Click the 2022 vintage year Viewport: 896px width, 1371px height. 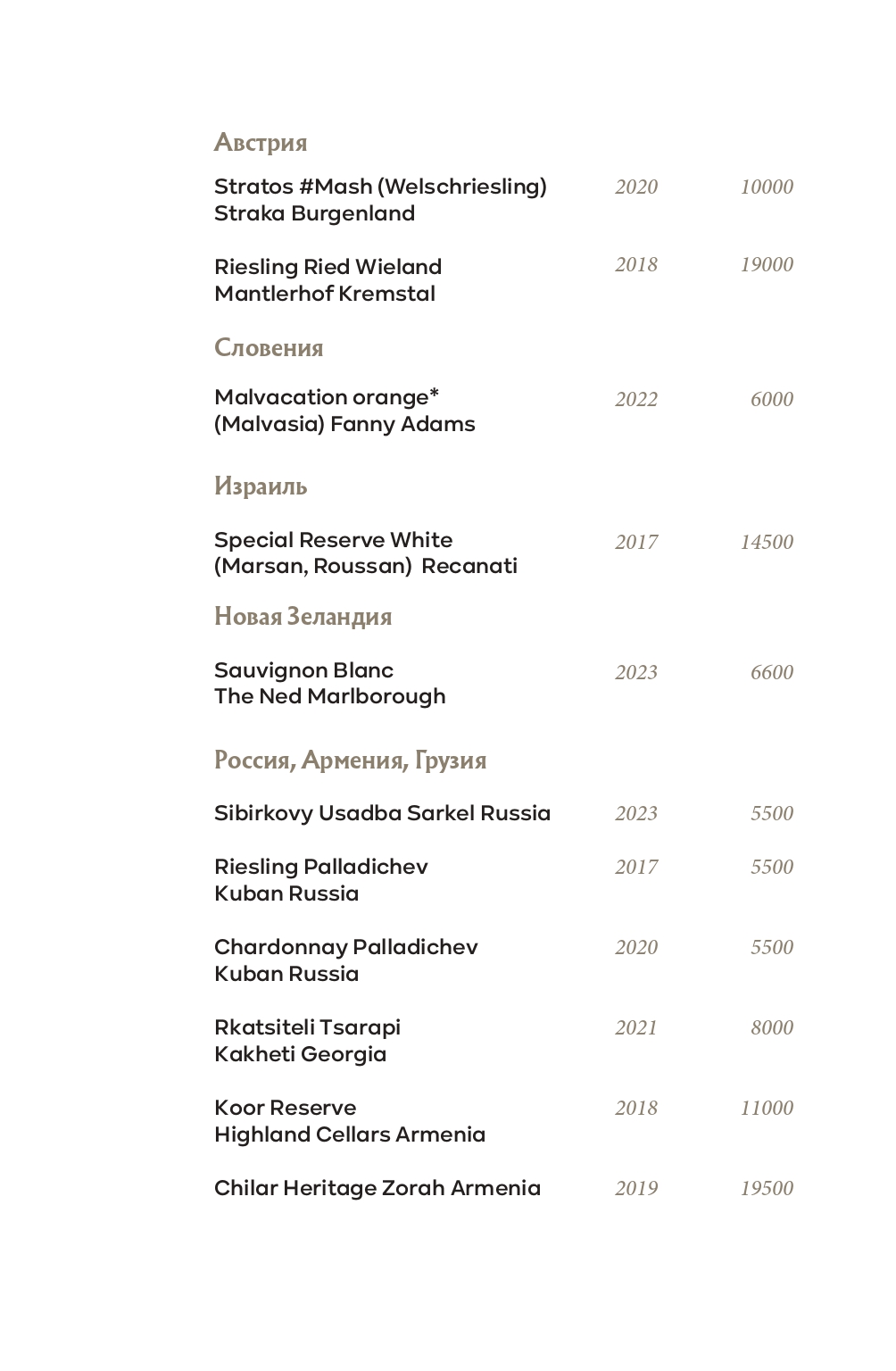click(x=635, y=399)
